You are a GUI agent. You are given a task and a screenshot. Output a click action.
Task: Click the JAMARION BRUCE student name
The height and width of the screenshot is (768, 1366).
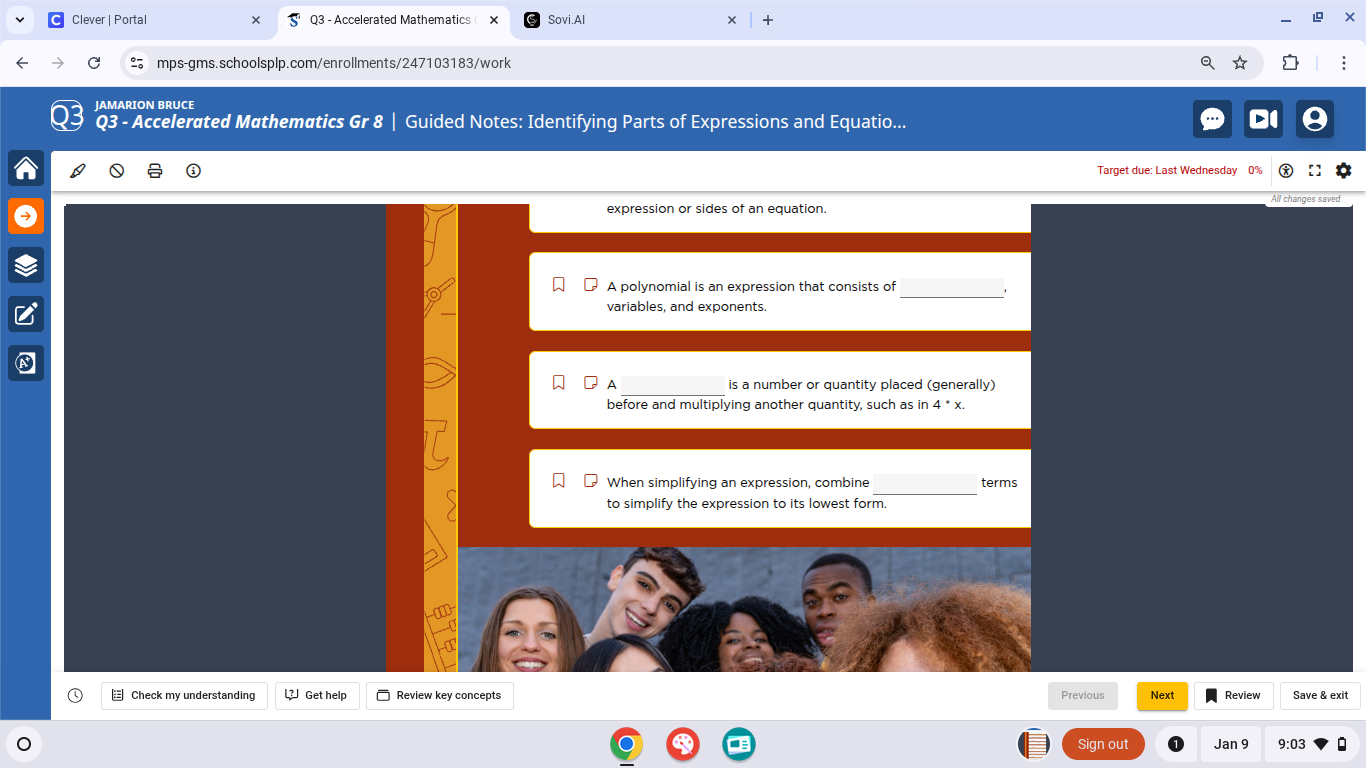point(145,105)
